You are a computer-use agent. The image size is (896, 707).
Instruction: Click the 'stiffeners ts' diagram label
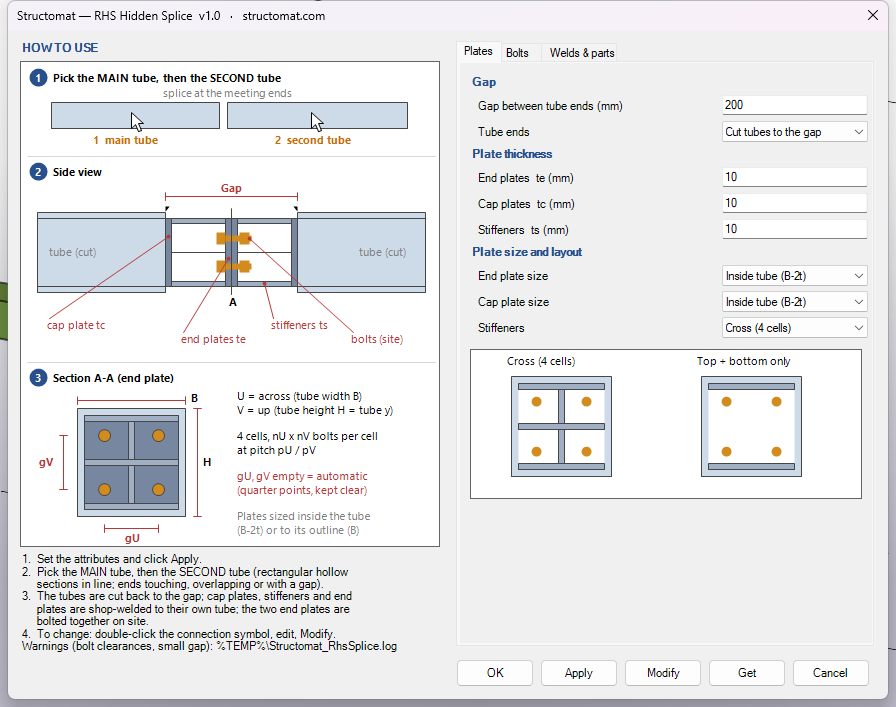coord(299,325)
